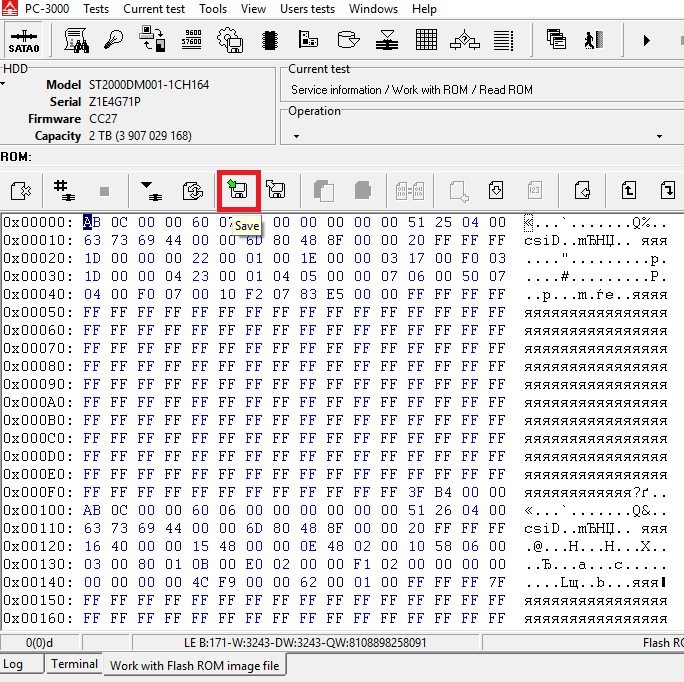
Task: Open the Users tests menu
Action: pos(307,9)
